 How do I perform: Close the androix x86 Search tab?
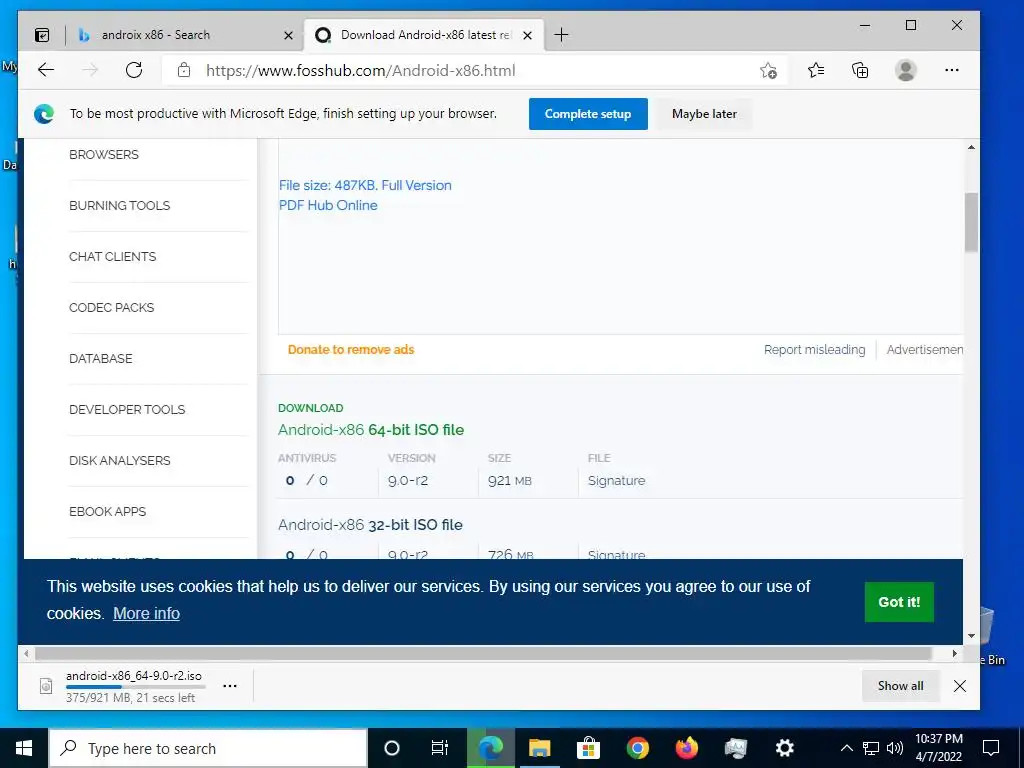pyautogui.click(x=288, y=35)
